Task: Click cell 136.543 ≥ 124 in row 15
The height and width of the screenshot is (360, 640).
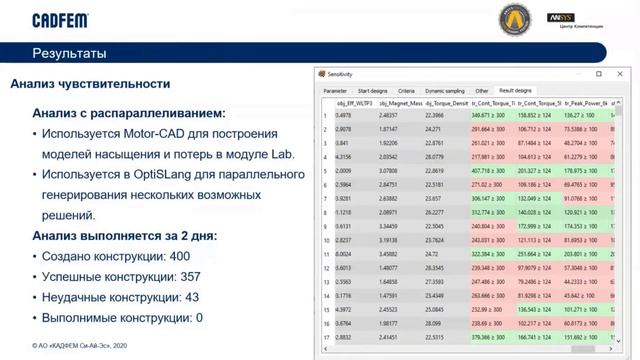Action: pos(539,310)
